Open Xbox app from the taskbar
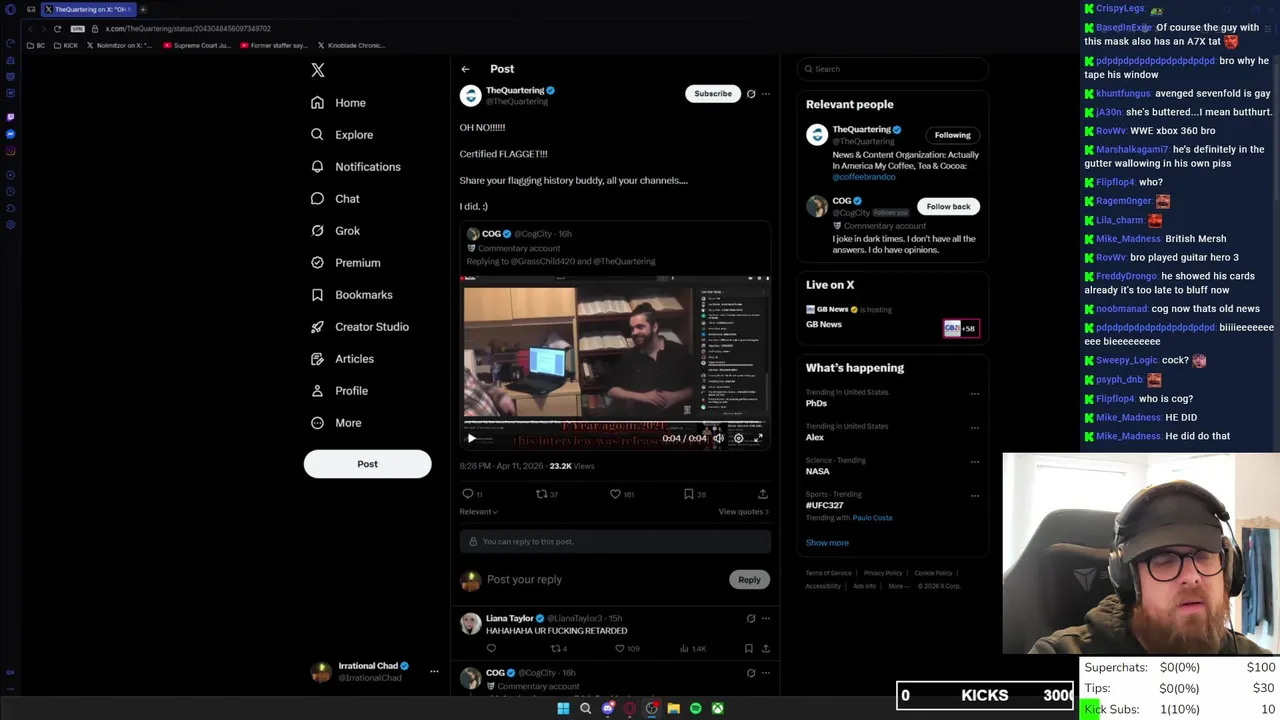 pos(717,709)
